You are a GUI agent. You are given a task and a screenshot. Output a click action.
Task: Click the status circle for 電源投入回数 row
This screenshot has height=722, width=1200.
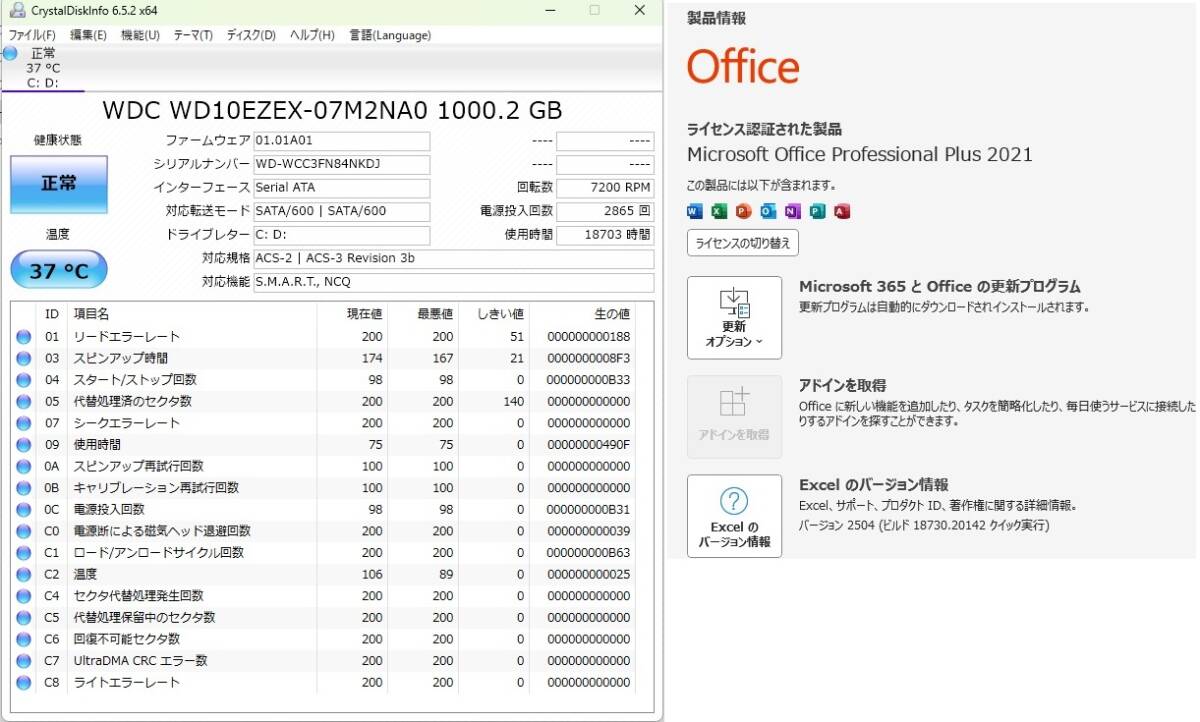[x=24, y=509]
